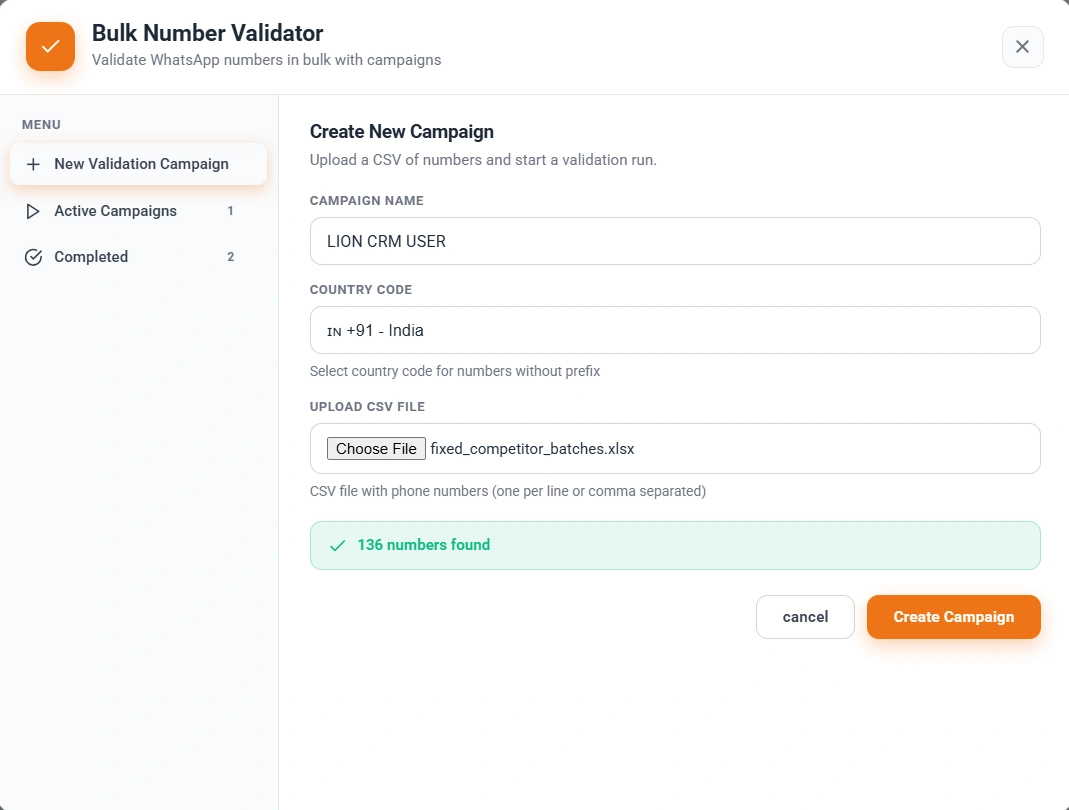
Task: Click the Active Campaigns count badge 1
Action: [230, 211]
